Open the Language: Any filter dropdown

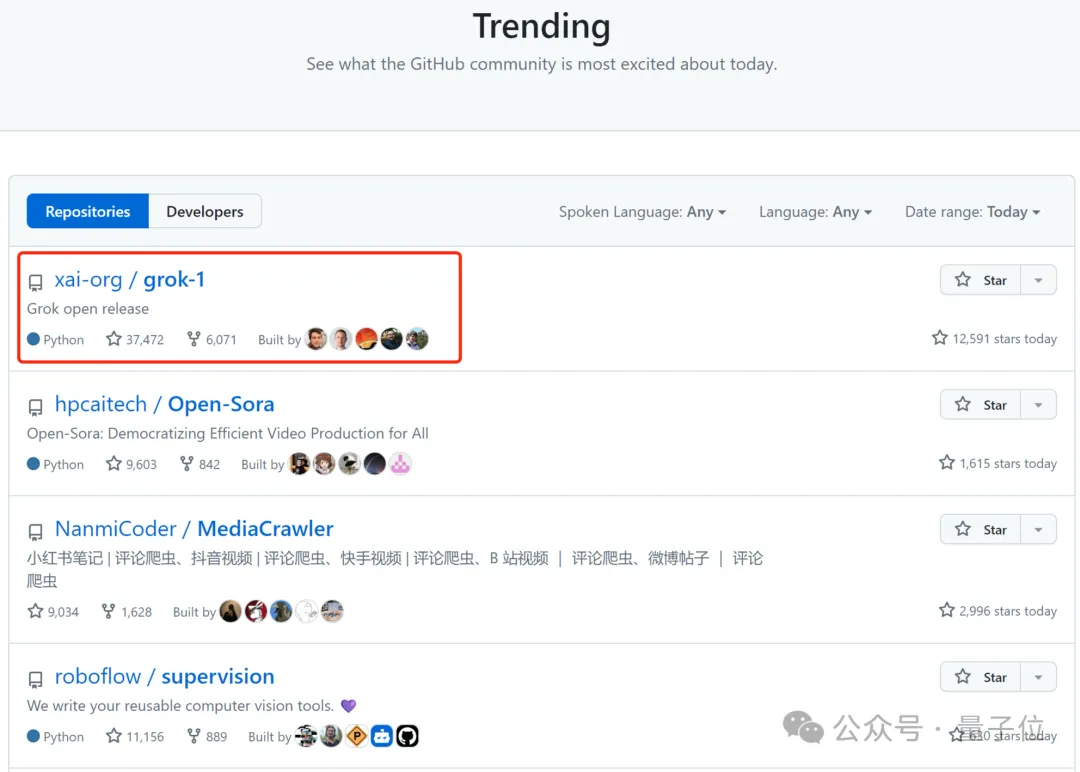[x=816, y=212]
